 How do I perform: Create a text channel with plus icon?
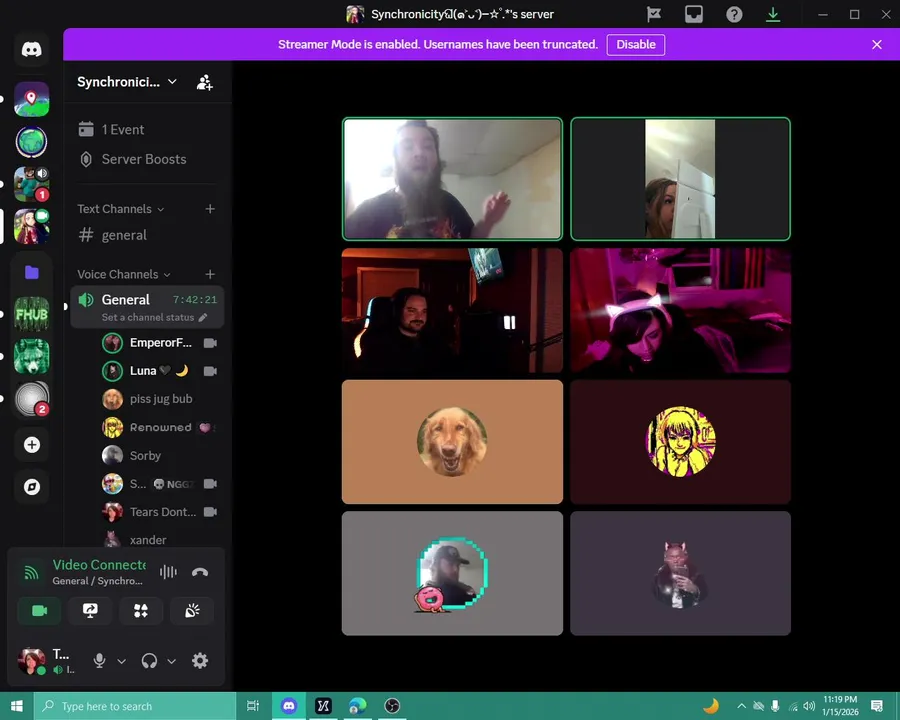click(210, 209)
